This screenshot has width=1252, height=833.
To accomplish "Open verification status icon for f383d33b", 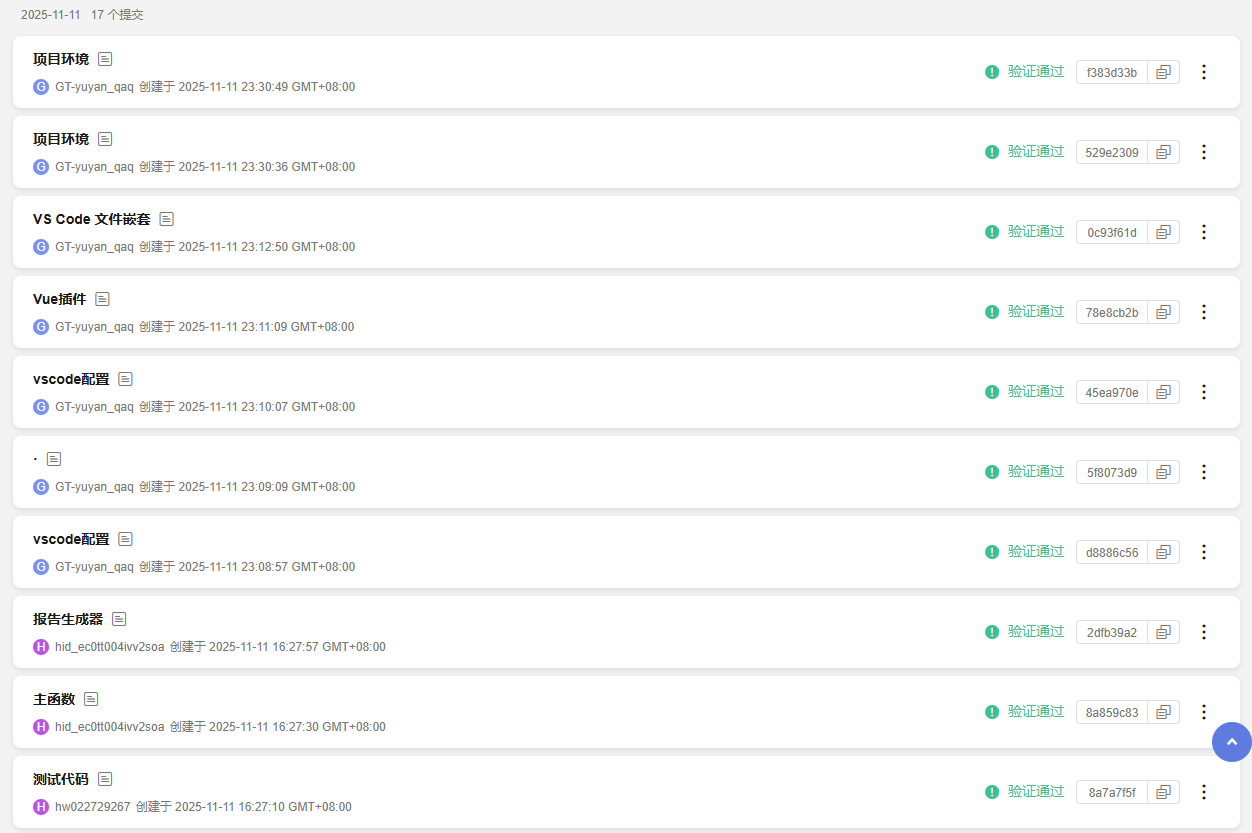I will pos(992,72).
